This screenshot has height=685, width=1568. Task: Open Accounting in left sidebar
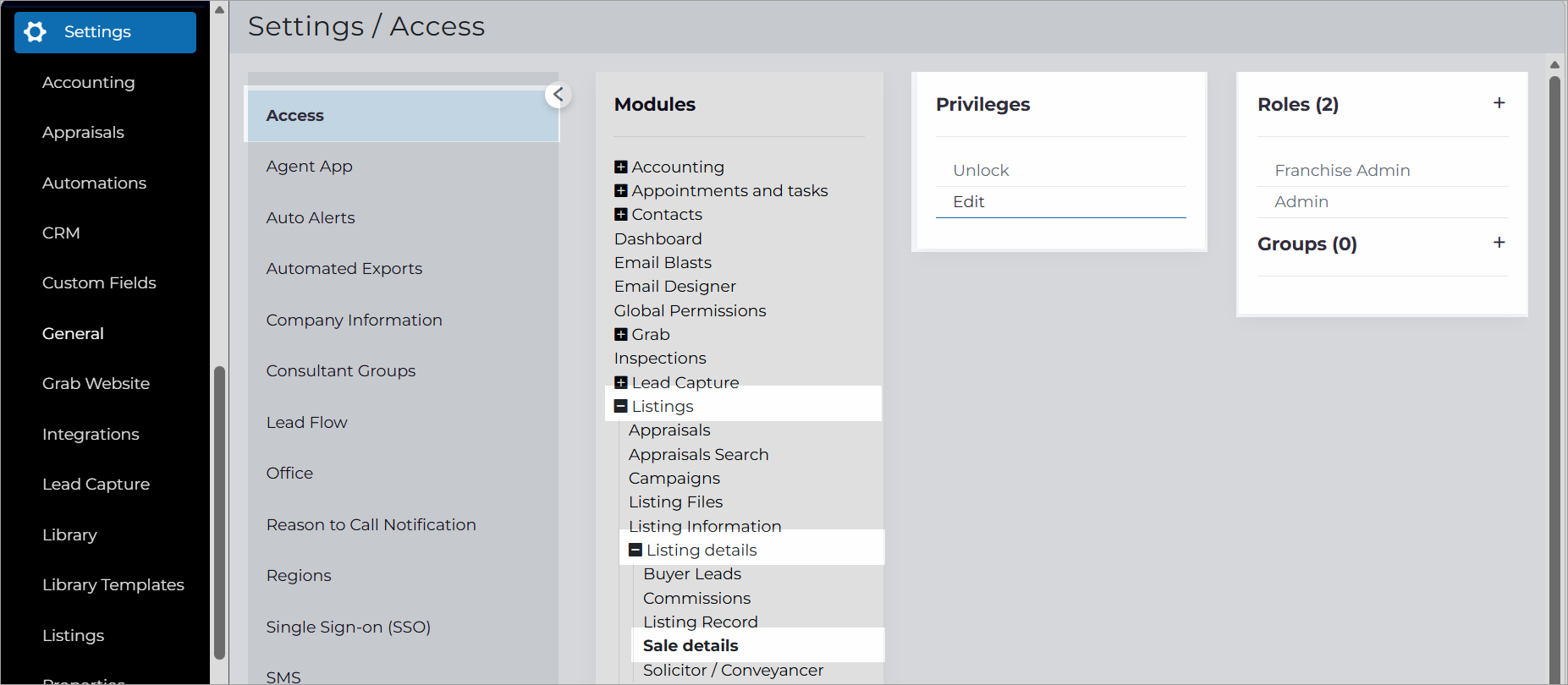tap(89, 83)
